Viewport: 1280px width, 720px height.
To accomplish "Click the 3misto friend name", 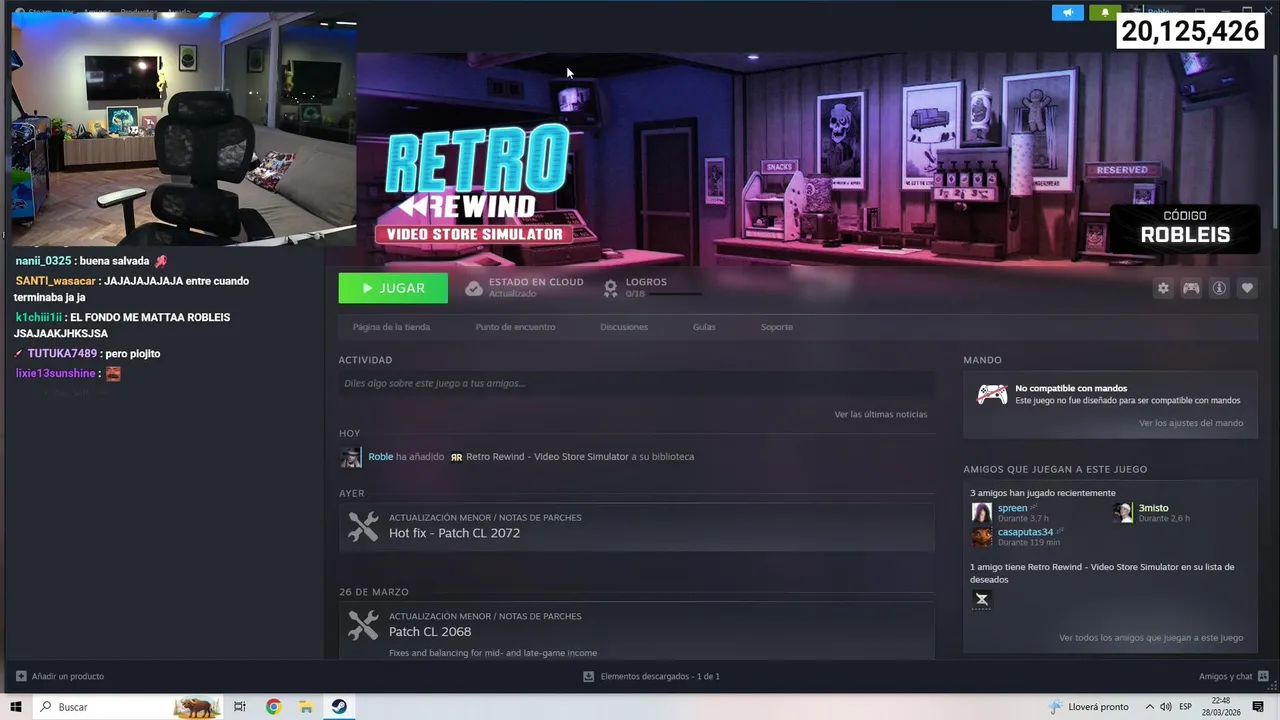I will [x=1153, y=508].
